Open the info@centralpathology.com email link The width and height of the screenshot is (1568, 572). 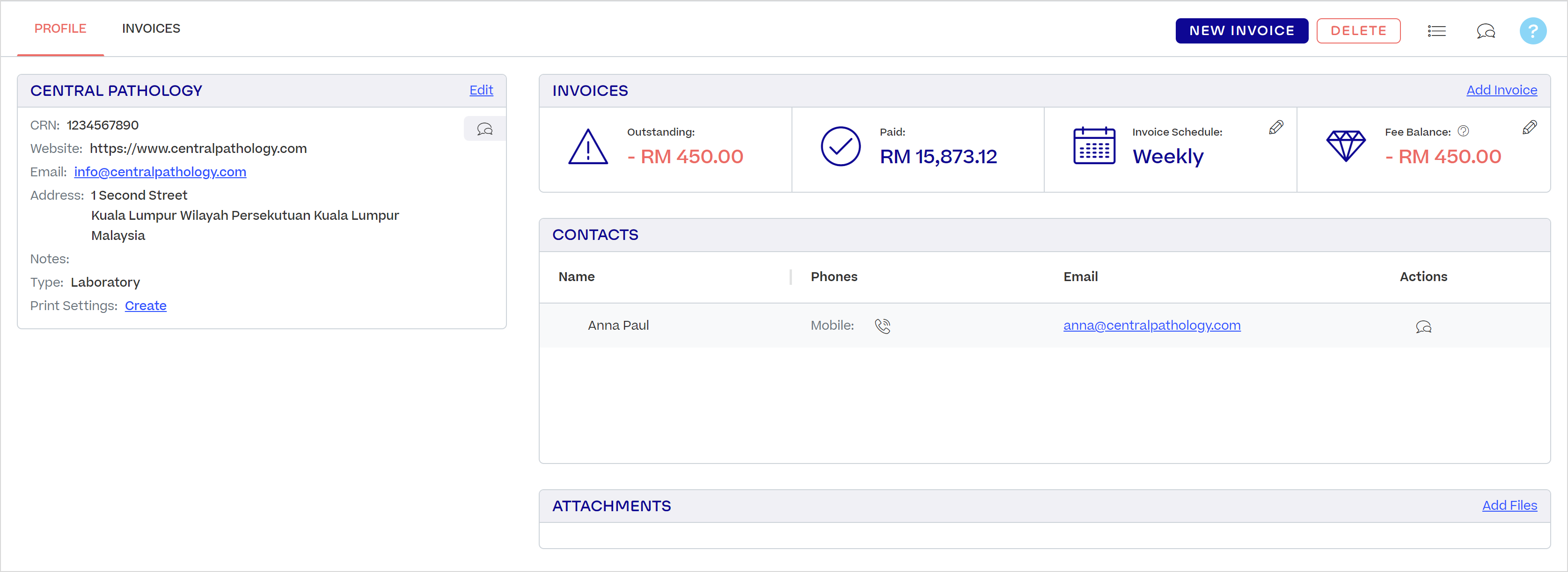tap(160, 172)
